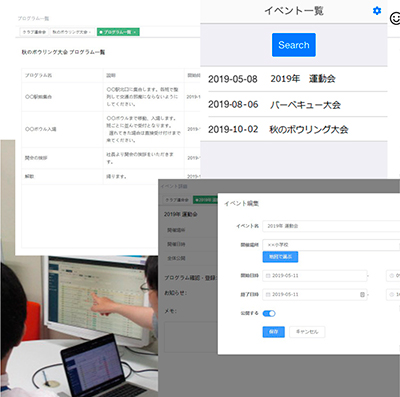Click the blue map-select button under 開催場所
400x397 pixels.
(280, 257)
